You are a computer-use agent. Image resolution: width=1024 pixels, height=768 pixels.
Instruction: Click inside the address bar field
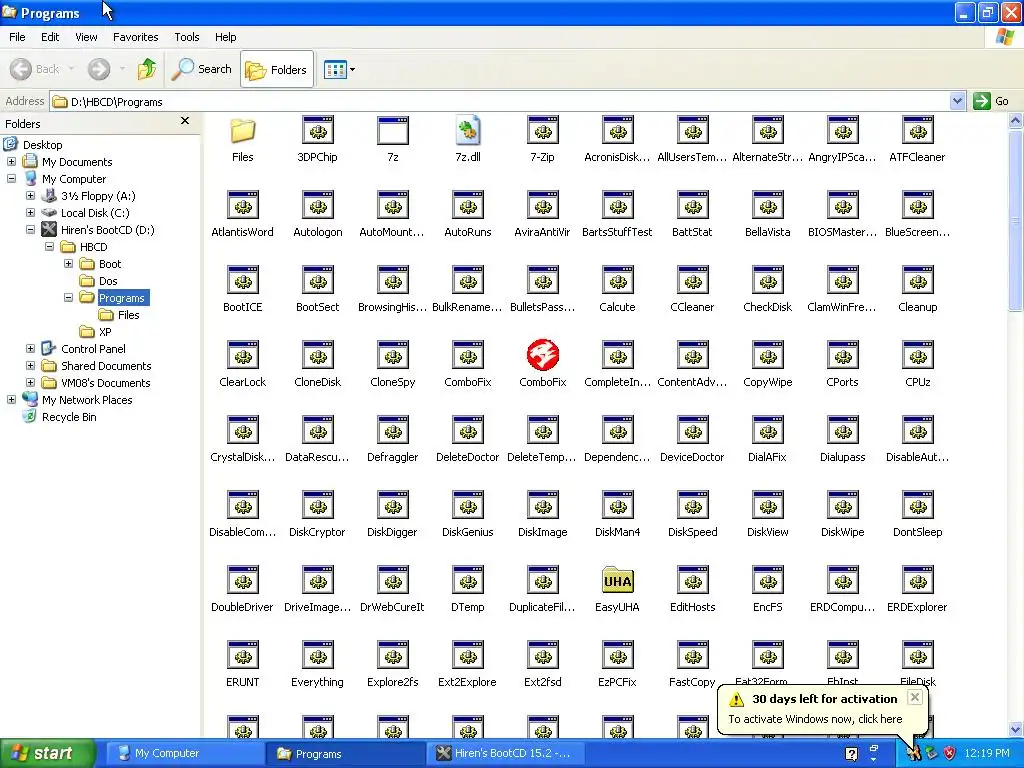[x=500, y=101]
